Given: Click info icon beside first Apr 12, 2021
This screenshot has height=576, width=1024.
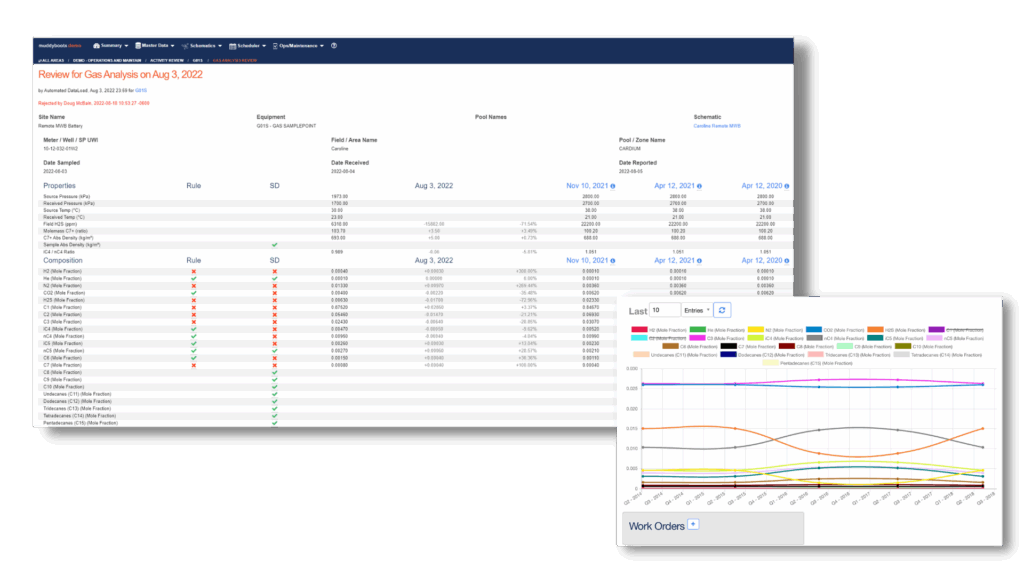Looking at the screenshot, I should pos(699,186).
